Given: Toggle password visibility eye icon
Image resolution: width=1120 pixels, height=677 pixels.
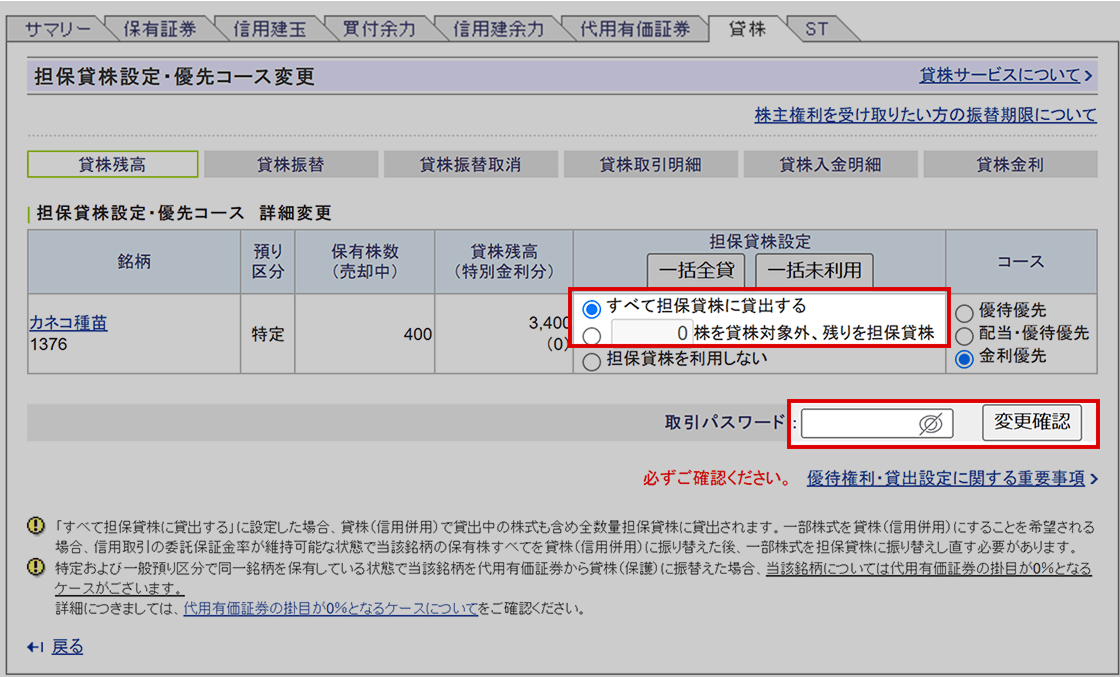Looking at the screenshot, I should click(930, 424).
